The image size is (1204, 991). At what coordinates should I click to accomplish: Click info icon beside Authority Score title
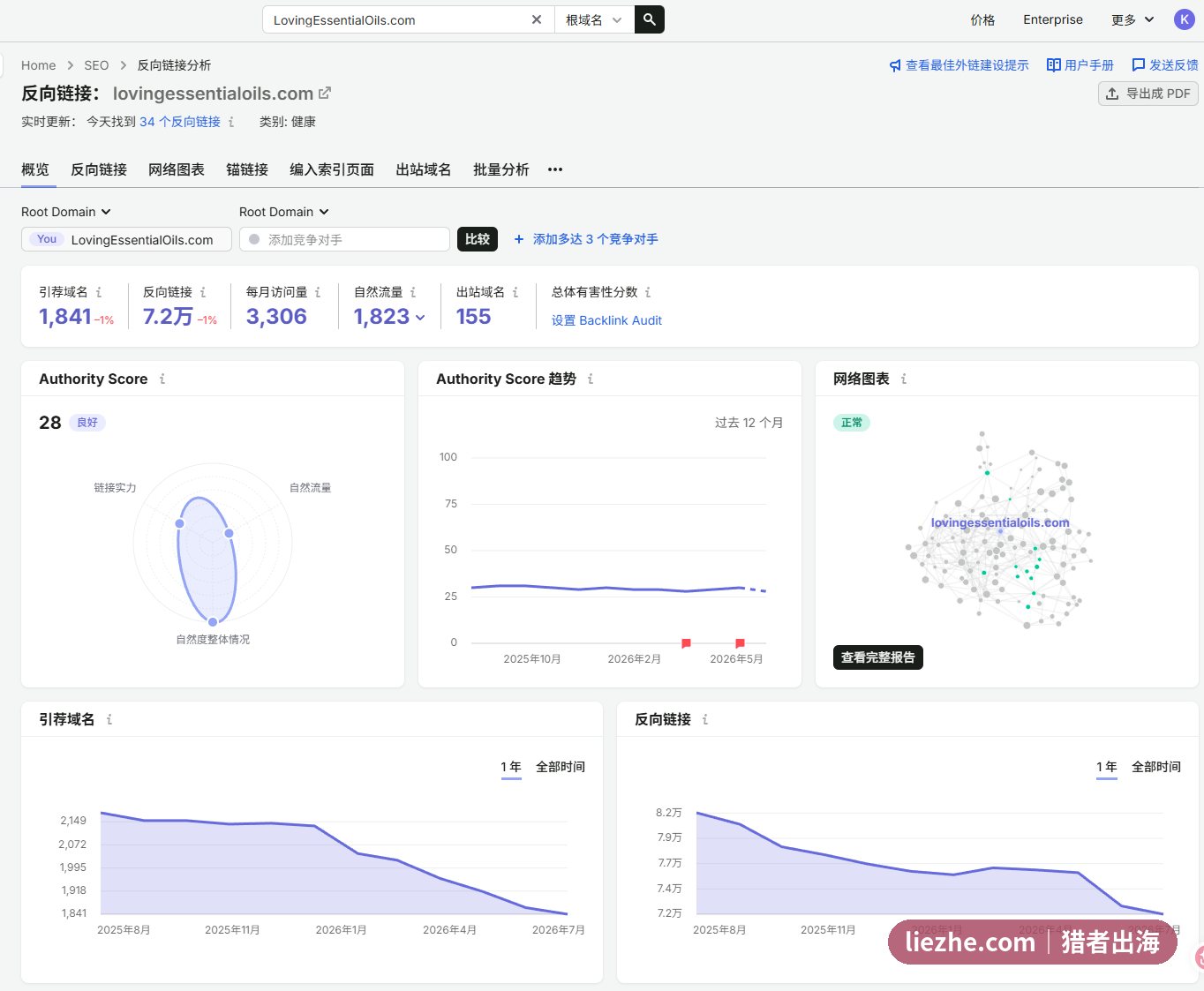[x=162, y=379]
